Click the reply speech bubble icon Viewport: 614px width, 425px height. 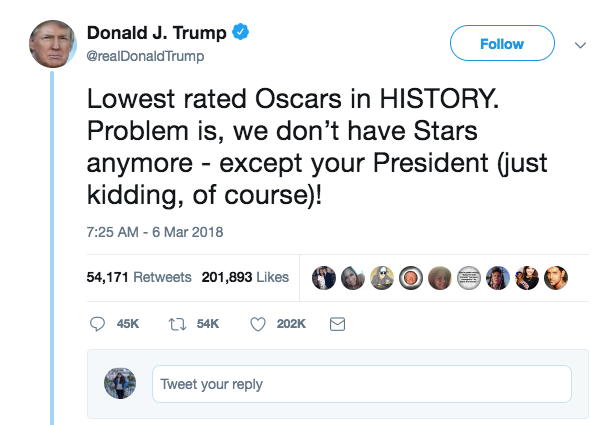click(x=97, y=324)
